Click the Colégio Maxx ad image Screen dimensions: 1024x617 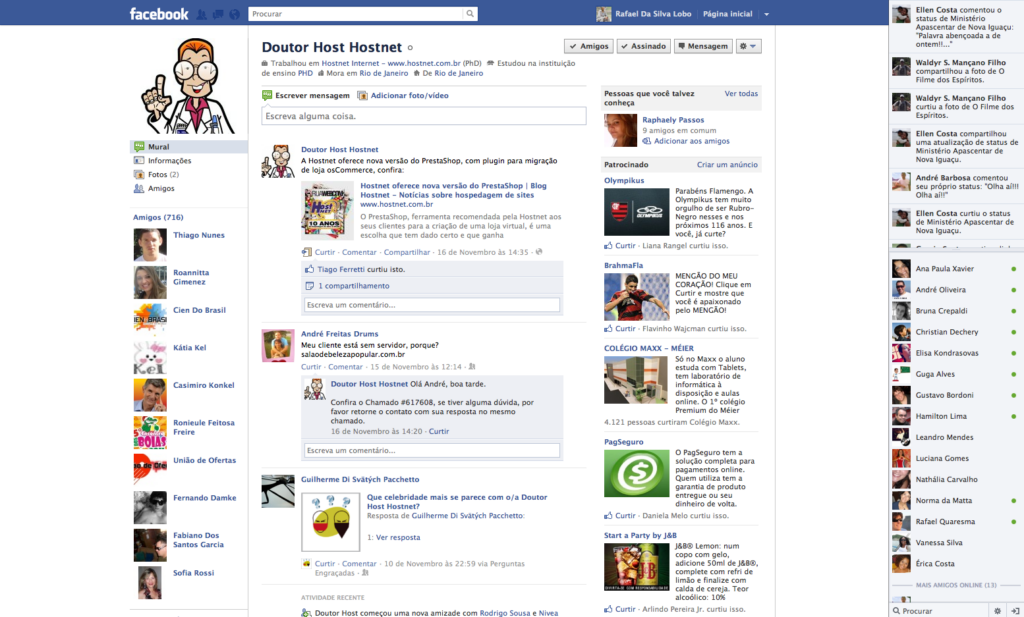[x=637, y=380]
